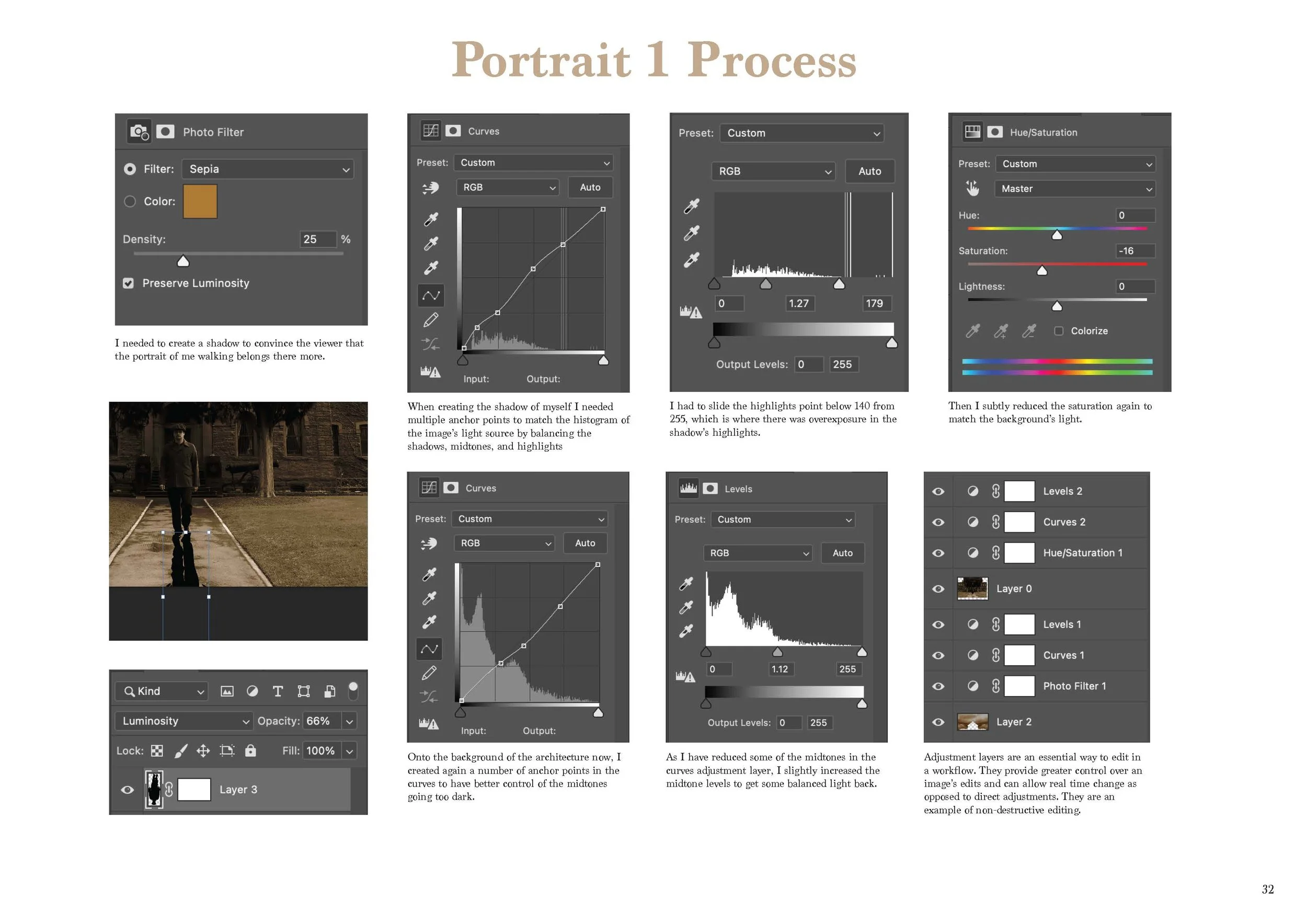Enable the Colorize checkbox
The image size is (1307, 924).
pyautogui.click(x=1058, y=331)
